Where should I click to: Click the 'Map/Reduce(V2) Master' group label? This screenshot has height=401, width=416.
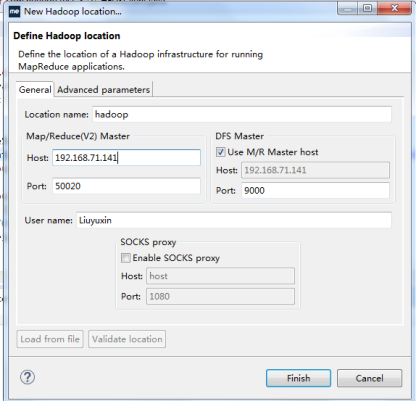(x=78, y=136)
